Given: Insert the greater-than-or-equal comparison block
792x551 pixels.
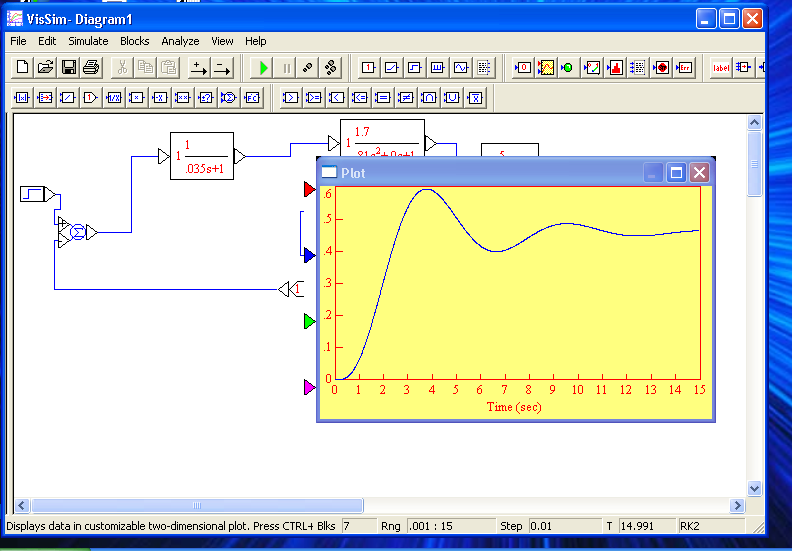Looking at the screenshot, I should [314, 98].
